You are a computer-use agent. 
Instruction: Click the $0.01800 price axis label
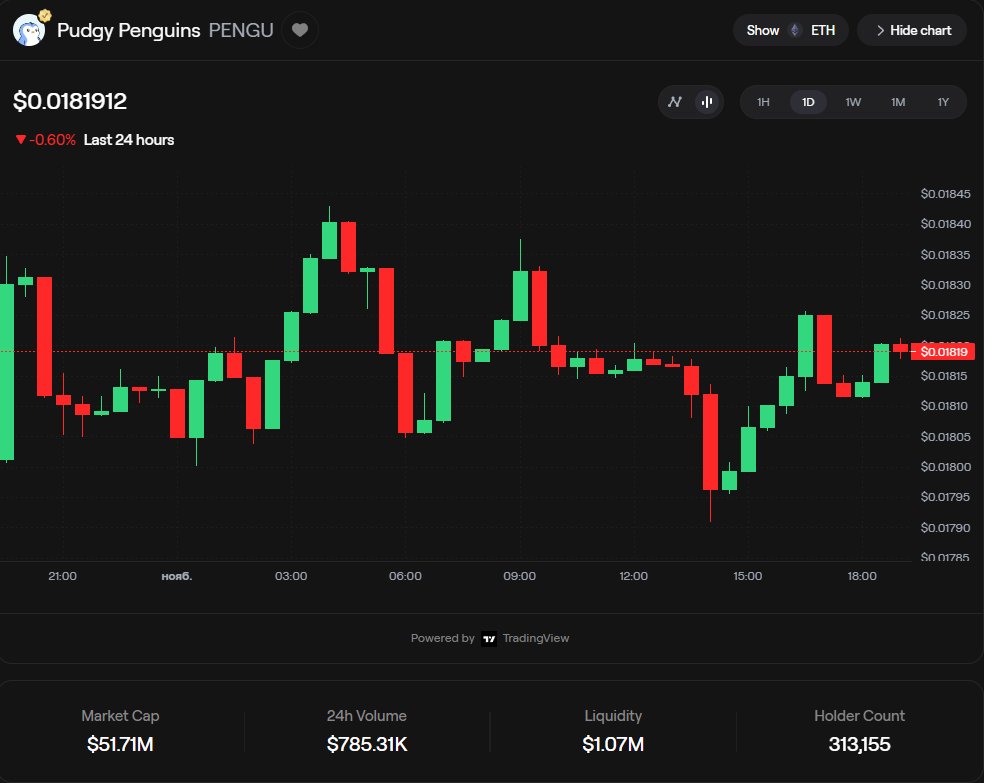[x=946, y=467]
